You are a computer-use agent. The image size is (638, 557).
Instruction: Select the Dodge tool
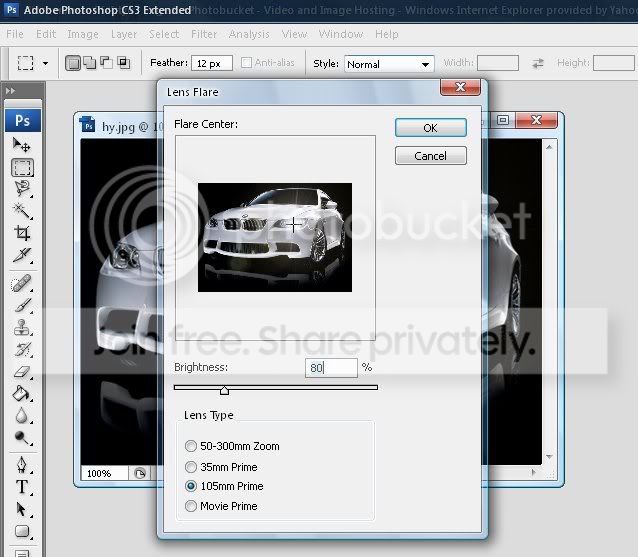pos(22,438)
